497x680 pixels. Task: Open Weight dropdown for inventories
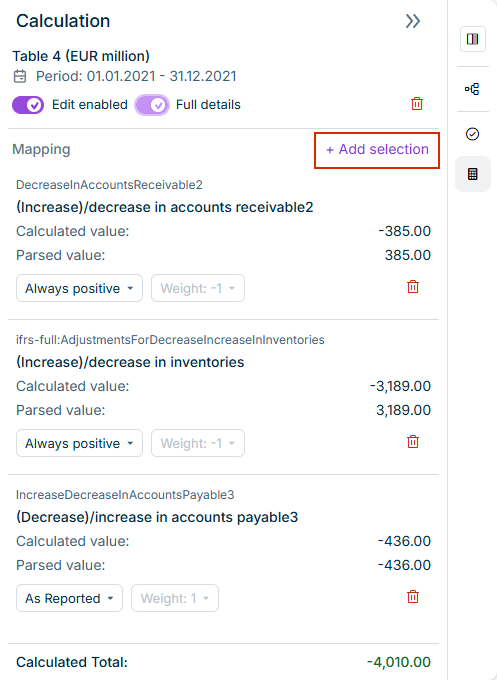click(198, 443)
